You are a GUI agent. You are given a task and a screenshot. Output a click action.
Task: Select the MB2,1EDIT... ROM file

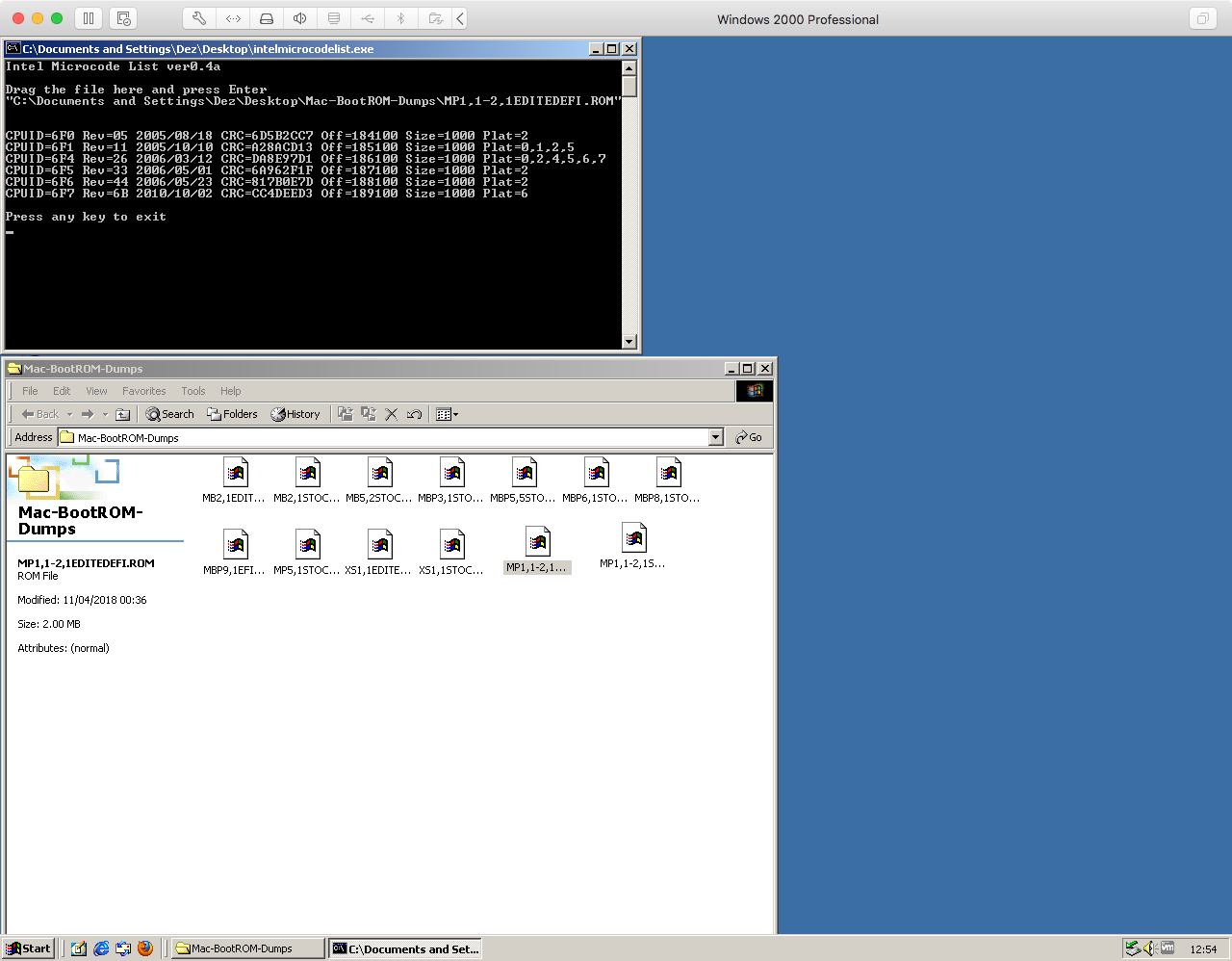coord(234,481)
